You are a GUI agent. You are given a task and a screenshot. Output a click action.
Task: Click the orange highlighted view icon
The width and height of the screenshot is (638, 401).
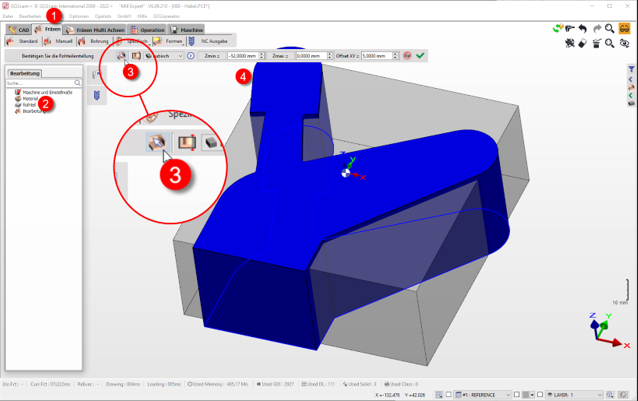pos(624,29)
